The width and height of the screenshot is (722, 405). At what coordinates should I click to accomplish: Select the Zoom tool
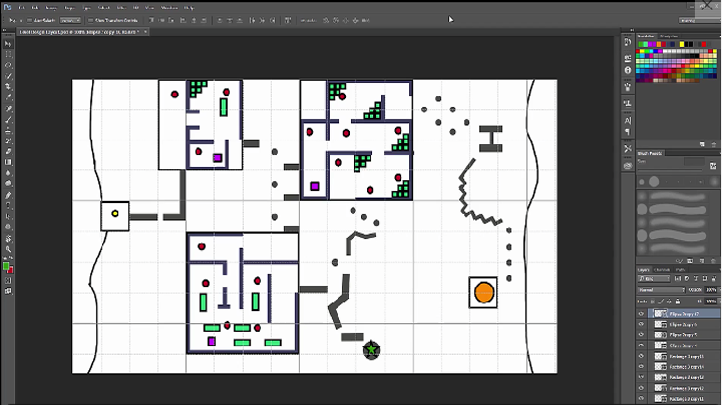click(8, 249)
